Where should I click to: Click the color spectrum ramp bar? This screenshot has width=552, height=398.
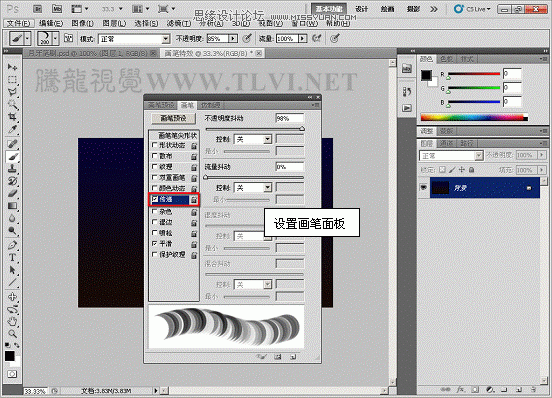[474, 117]
